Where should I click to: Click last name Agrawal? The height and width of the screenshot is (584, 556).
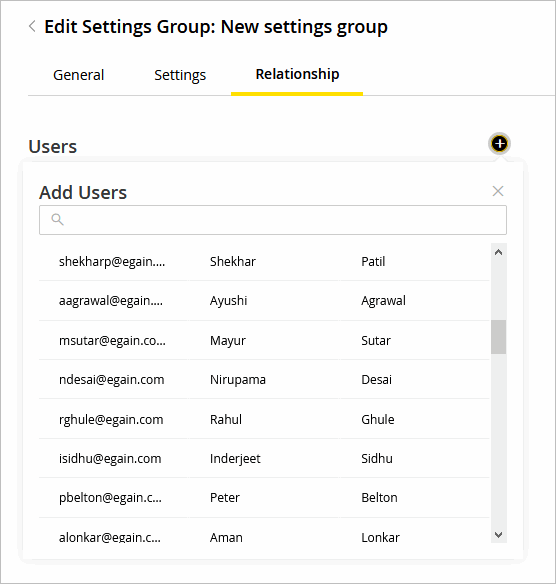[x=383, y=301]
